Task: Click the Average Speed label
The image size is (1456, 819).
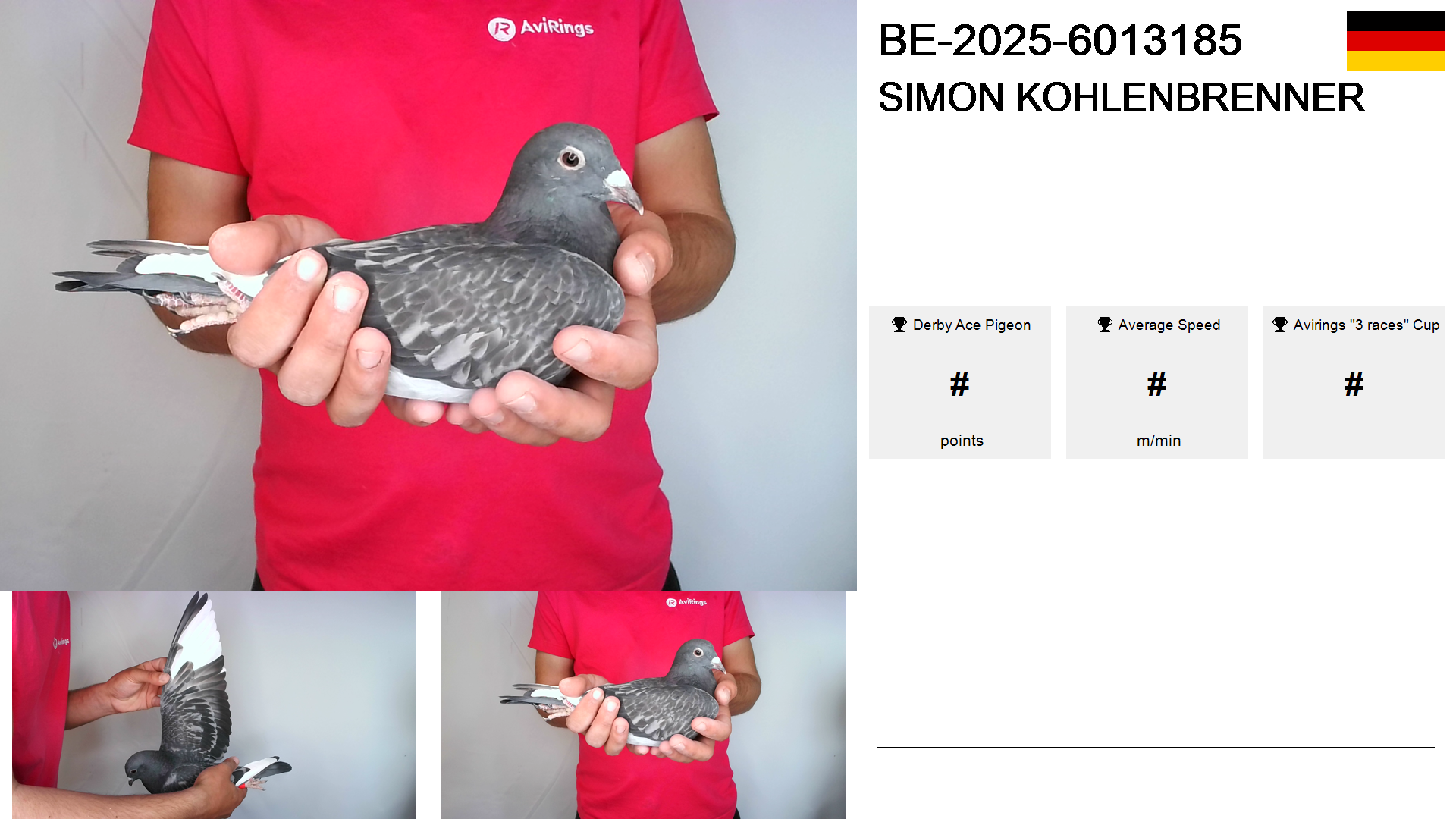Action: pyautogui.click(x=1169, y=325)
